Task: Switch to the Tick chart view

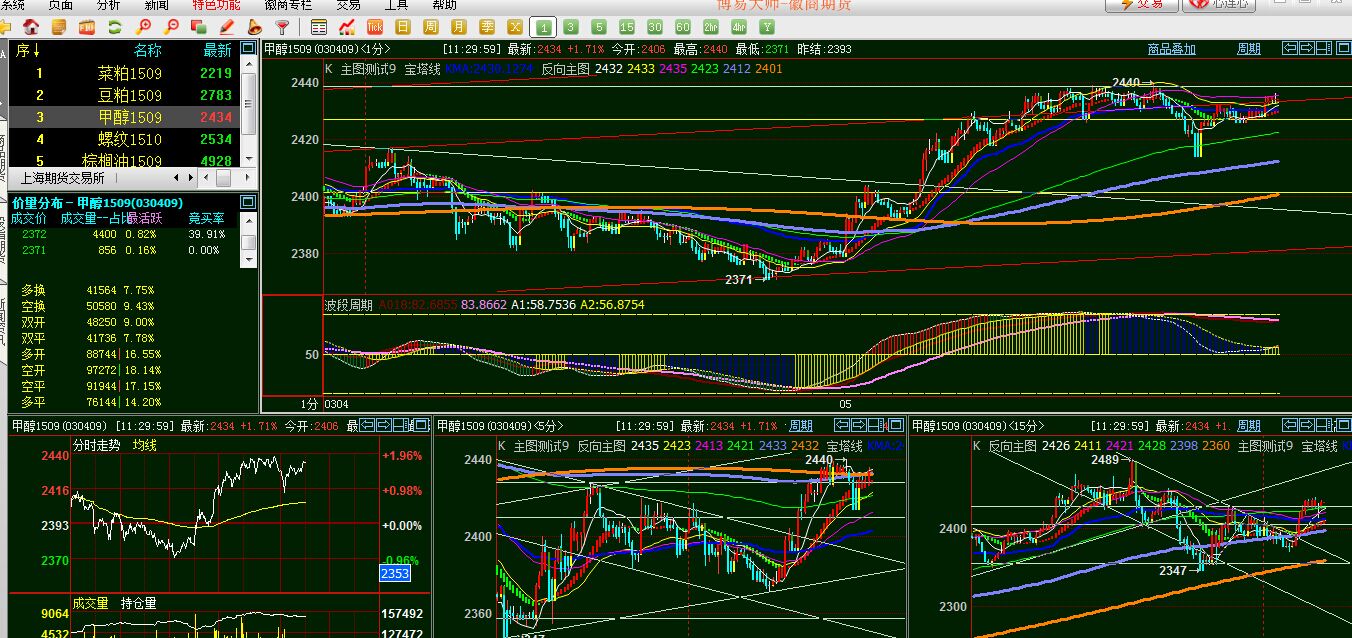Action: [x=375, y=27]
